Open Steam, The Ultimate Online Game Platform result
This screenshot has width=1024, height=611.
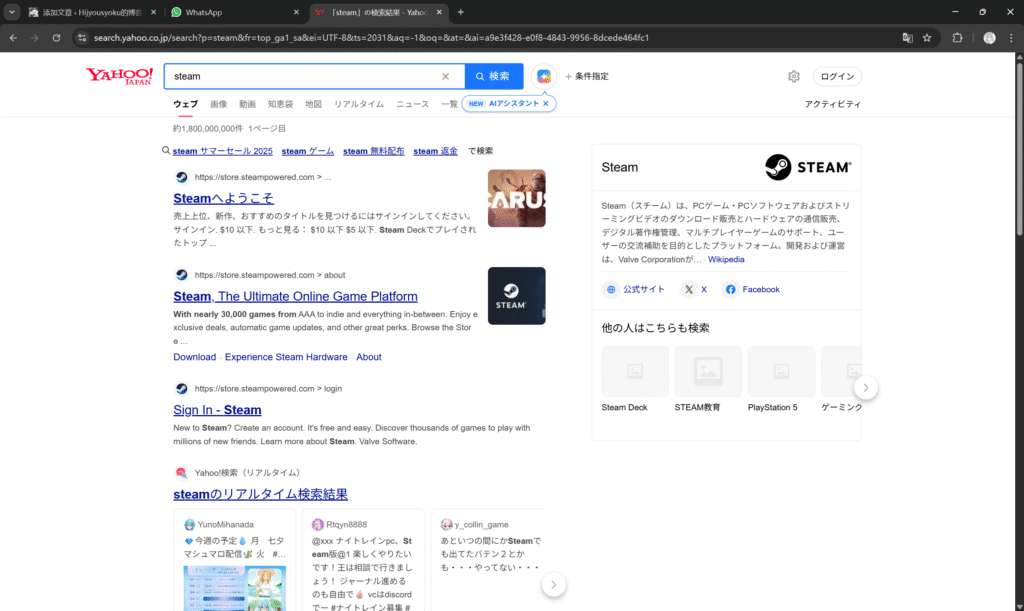pos(295,296)
